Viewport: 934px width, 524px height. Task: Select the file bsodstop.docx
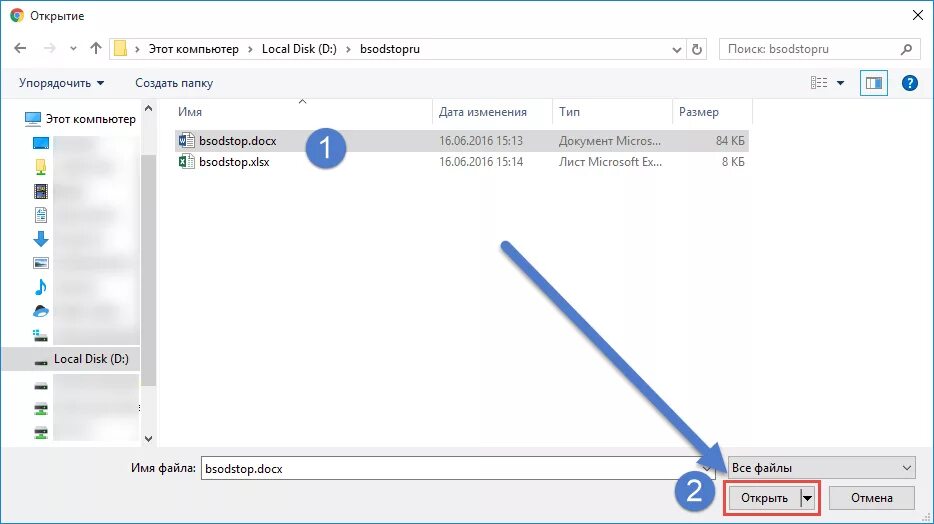point(238,141)
